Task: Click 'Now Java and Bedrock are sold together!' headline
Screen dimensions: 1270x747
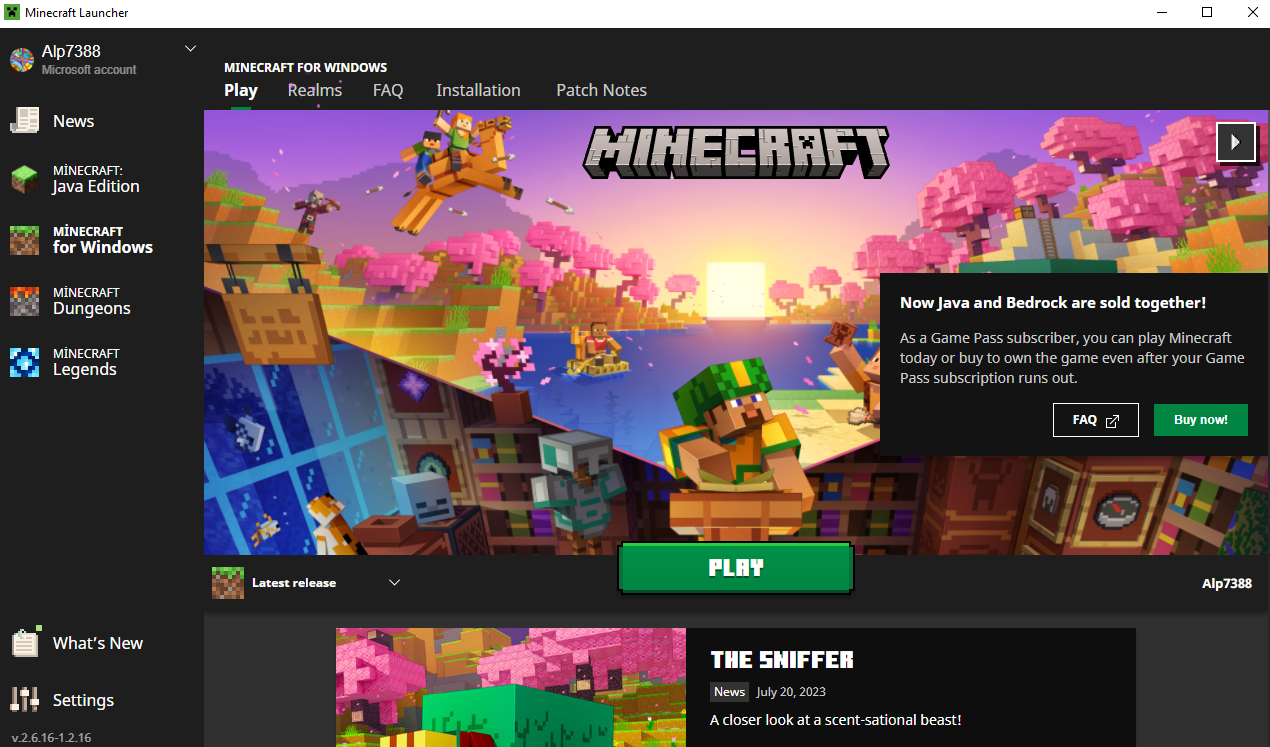Action: [x=1053, y=303]
